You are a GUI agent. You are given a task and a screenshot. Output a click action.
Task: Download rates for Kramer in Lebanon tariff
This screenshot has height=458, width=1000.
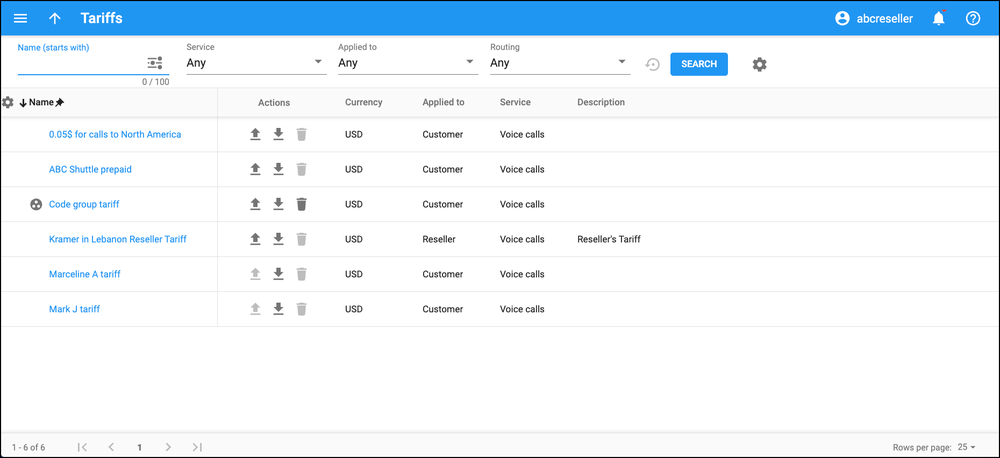[278, 239]
